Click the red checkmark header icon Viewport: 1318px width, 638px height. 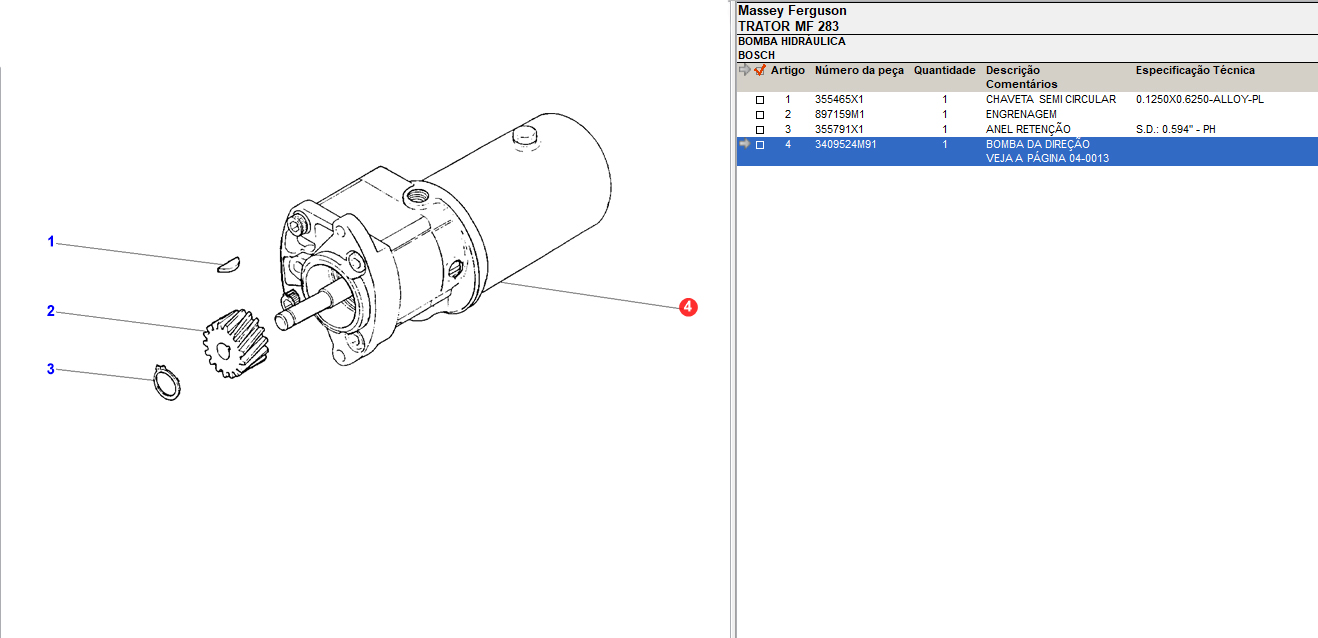coord(760,70)
